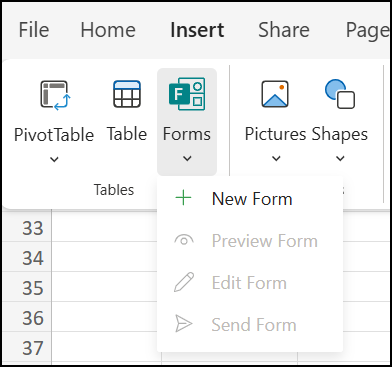Choose Edit Form menu entry
Image resolution: width=392 pixels, height=367 pixels.
[x=250, y=283]
